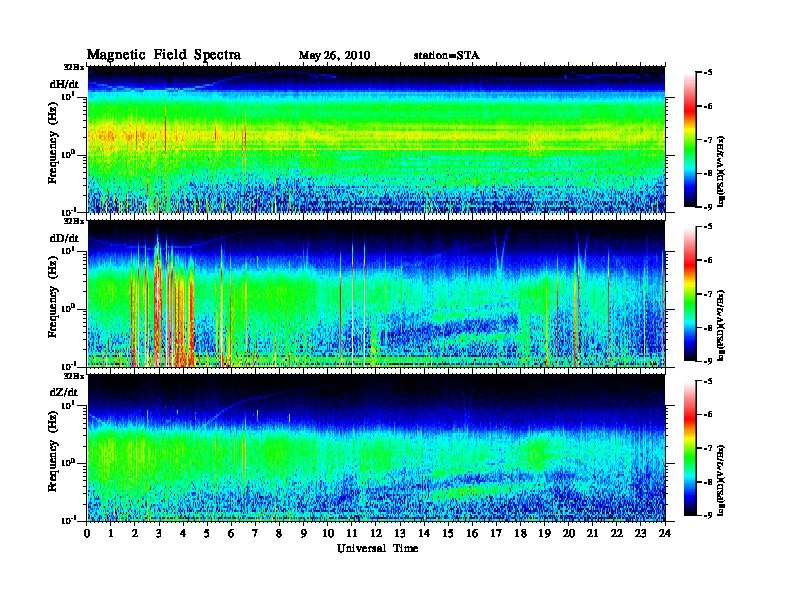
Task: Click hour "0" on the Universal Time axis
Action: point(87,533)
